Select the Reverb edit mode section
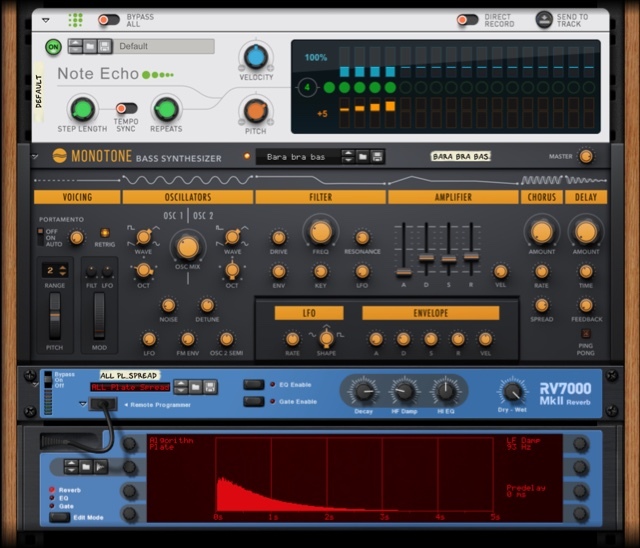 [x=52, y=490]
